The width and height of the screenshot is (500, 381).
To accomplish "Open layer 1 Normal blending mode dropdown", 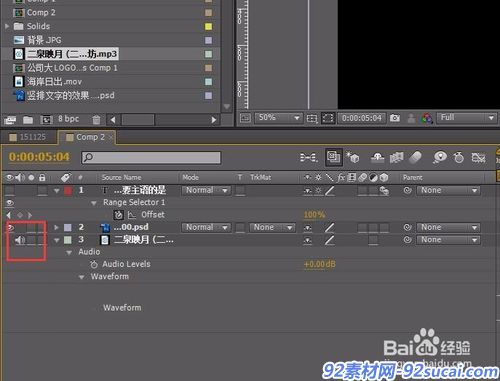I will [206, 191].
